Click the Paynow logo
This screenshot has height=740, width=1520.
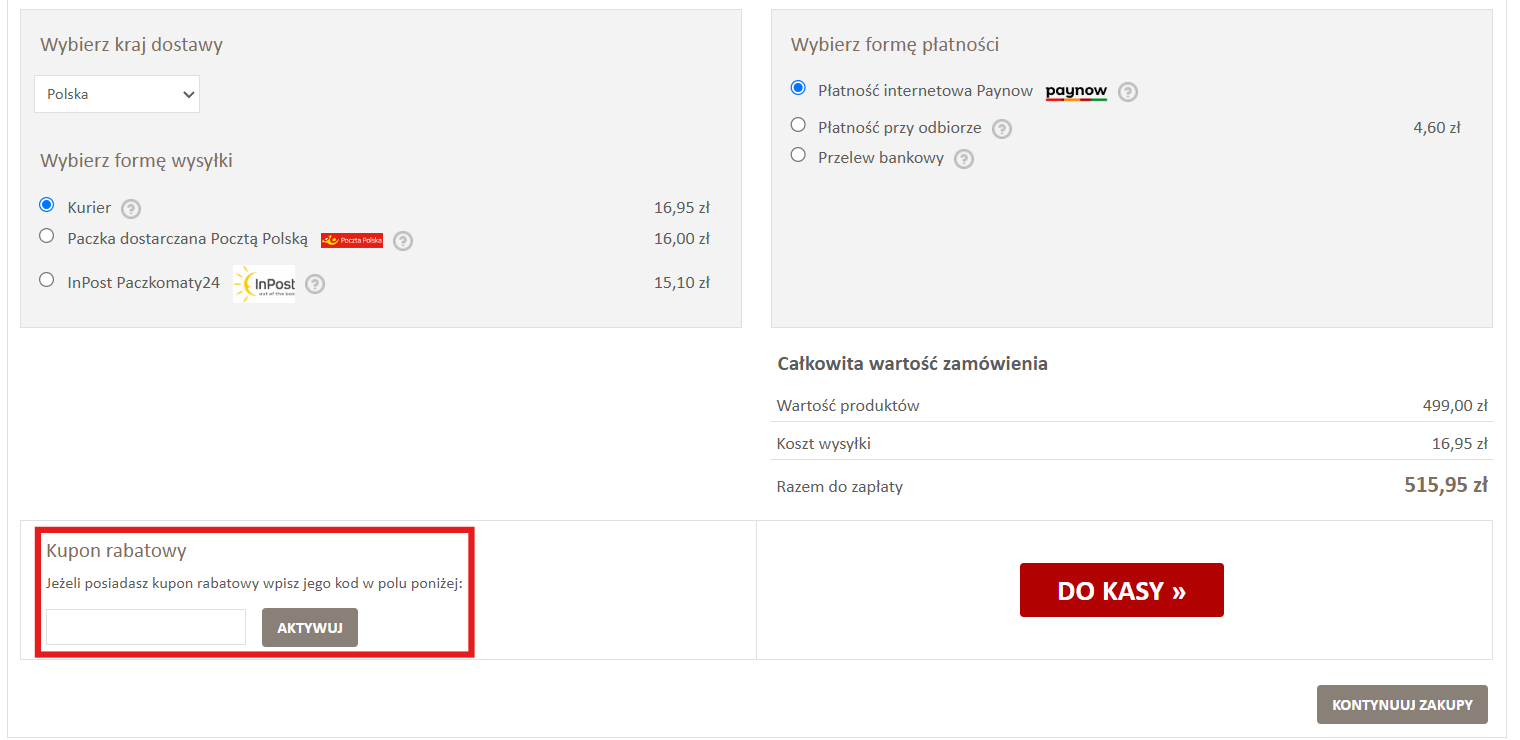pyautogui.click(x=1076, y=92)
